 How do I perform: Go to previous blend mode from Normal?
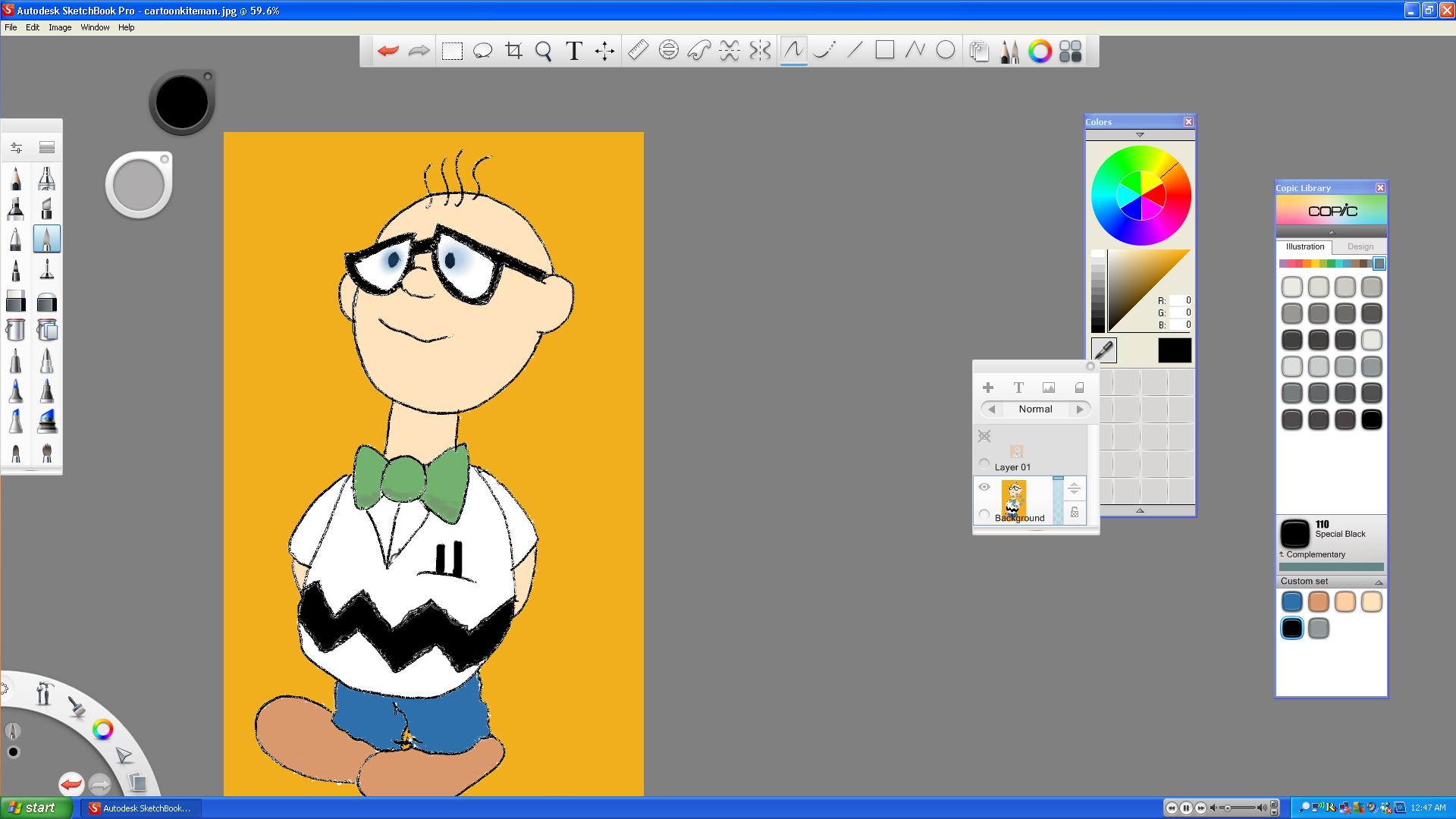(991, 409)
